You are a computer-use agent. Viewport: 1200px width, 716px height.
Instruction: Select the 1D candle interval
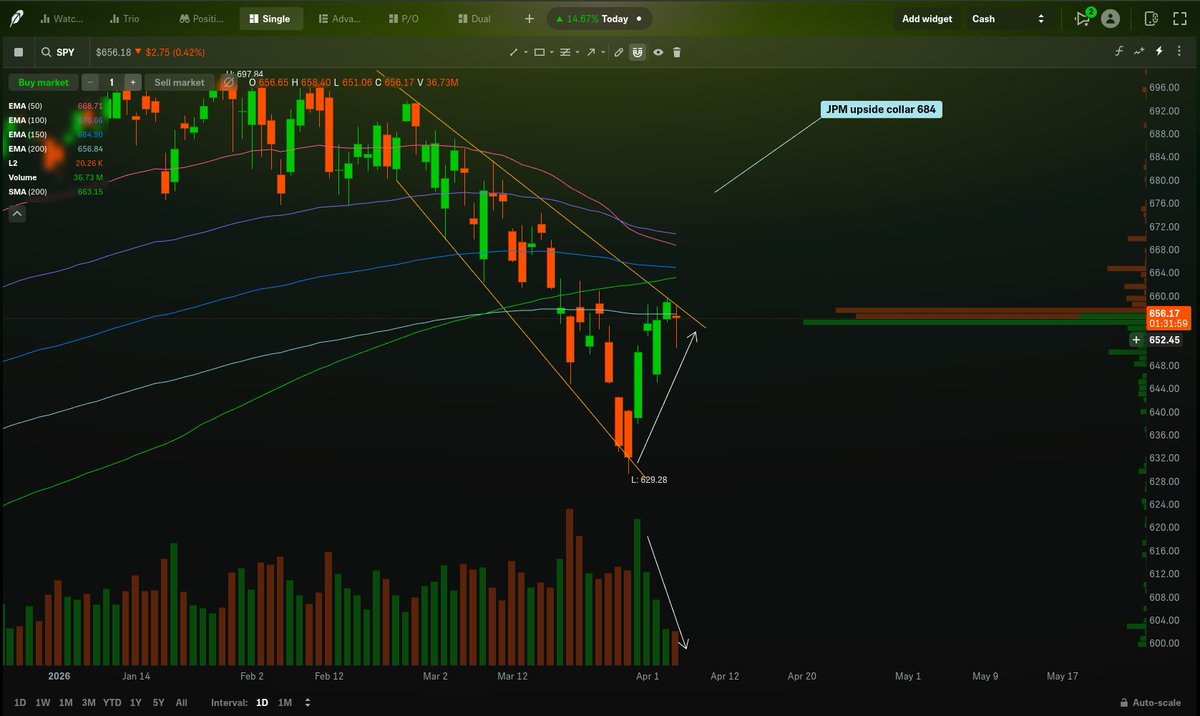pyautogui.click(x=262, y=703)
